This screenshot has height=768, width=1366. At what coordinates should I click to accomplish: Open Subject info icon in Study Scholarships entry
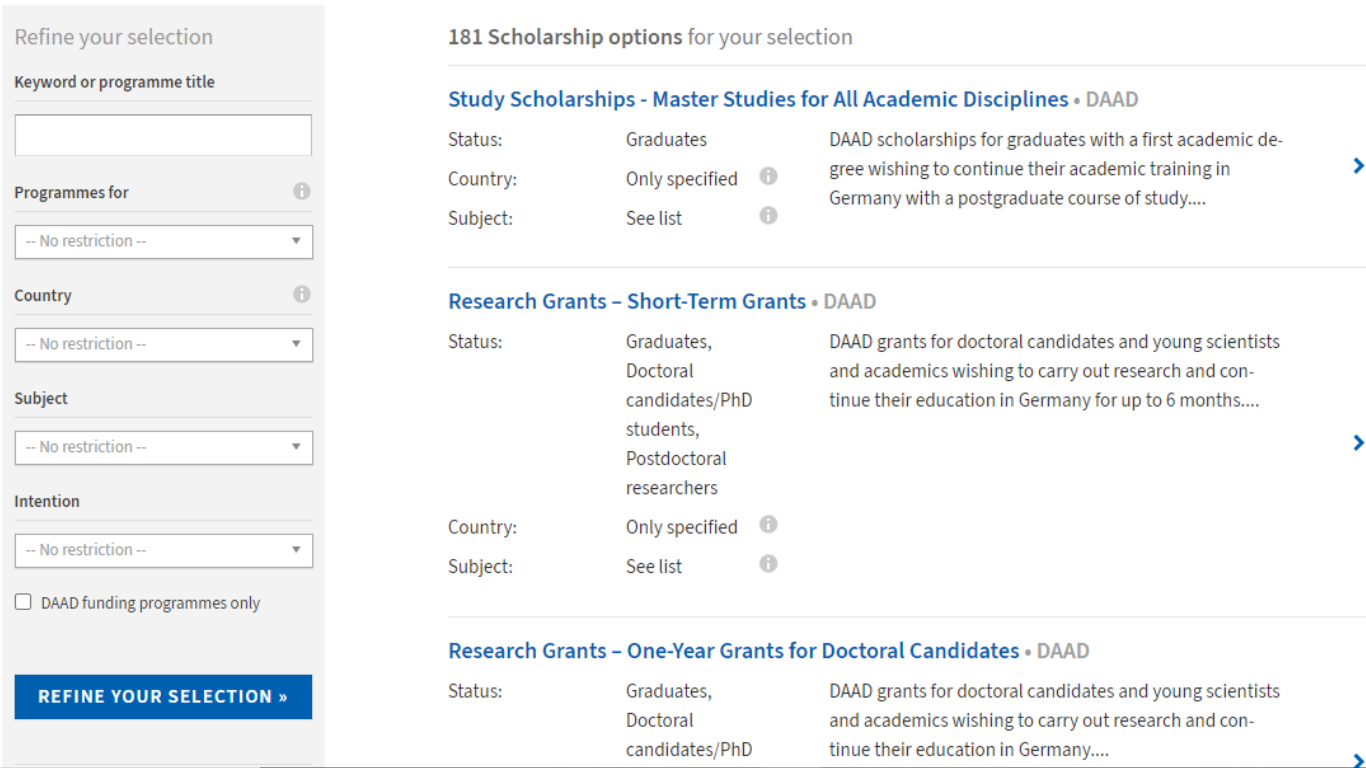[x=768, y=215]
